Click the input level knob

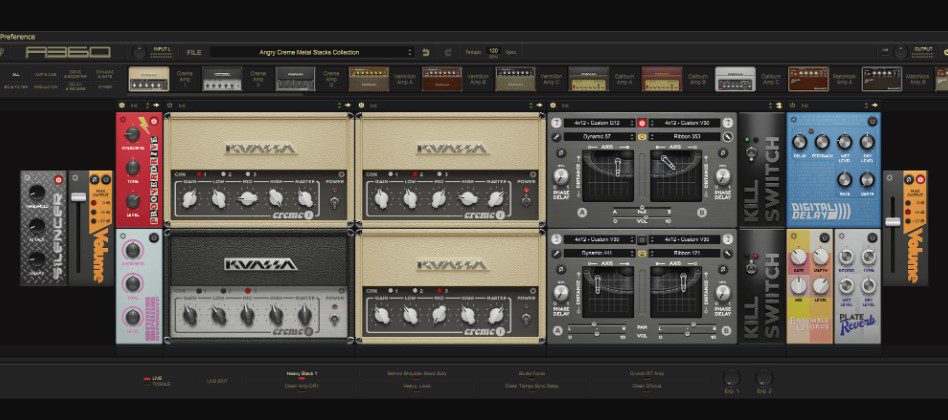click(140, 53)
